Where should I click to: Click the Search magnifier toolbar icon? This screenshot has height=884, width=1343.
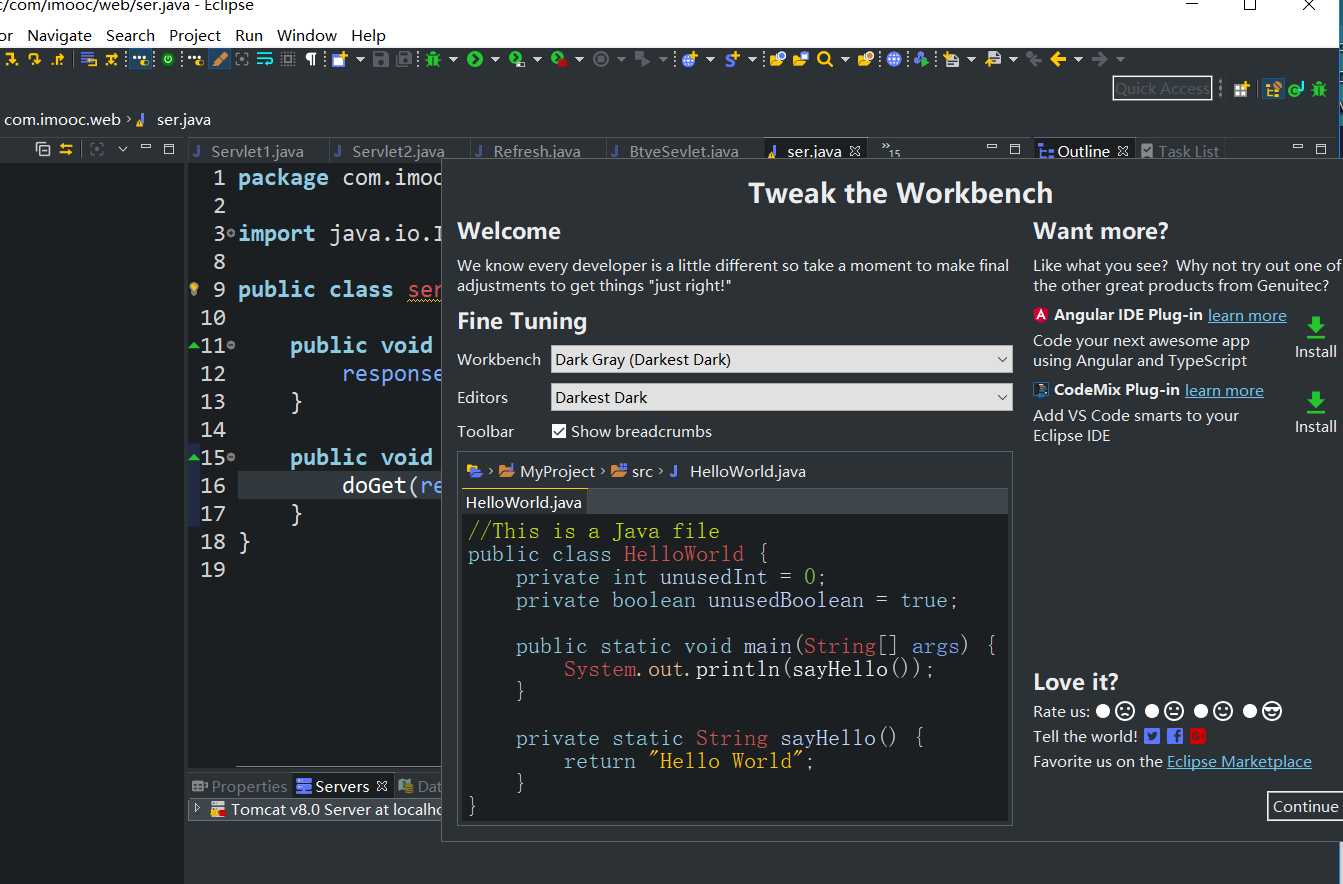coord(825,59)
